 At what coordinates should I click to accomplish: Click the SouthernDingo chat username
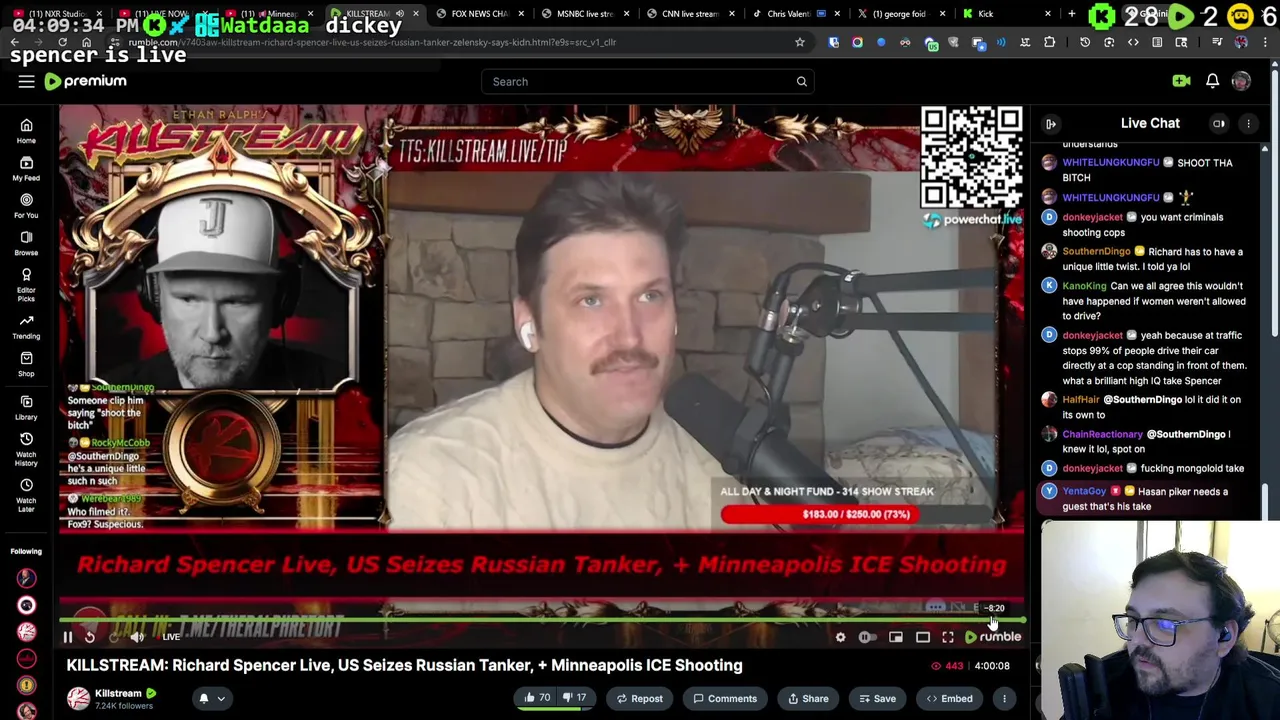pyautogui.click(x=1096, y=252)
